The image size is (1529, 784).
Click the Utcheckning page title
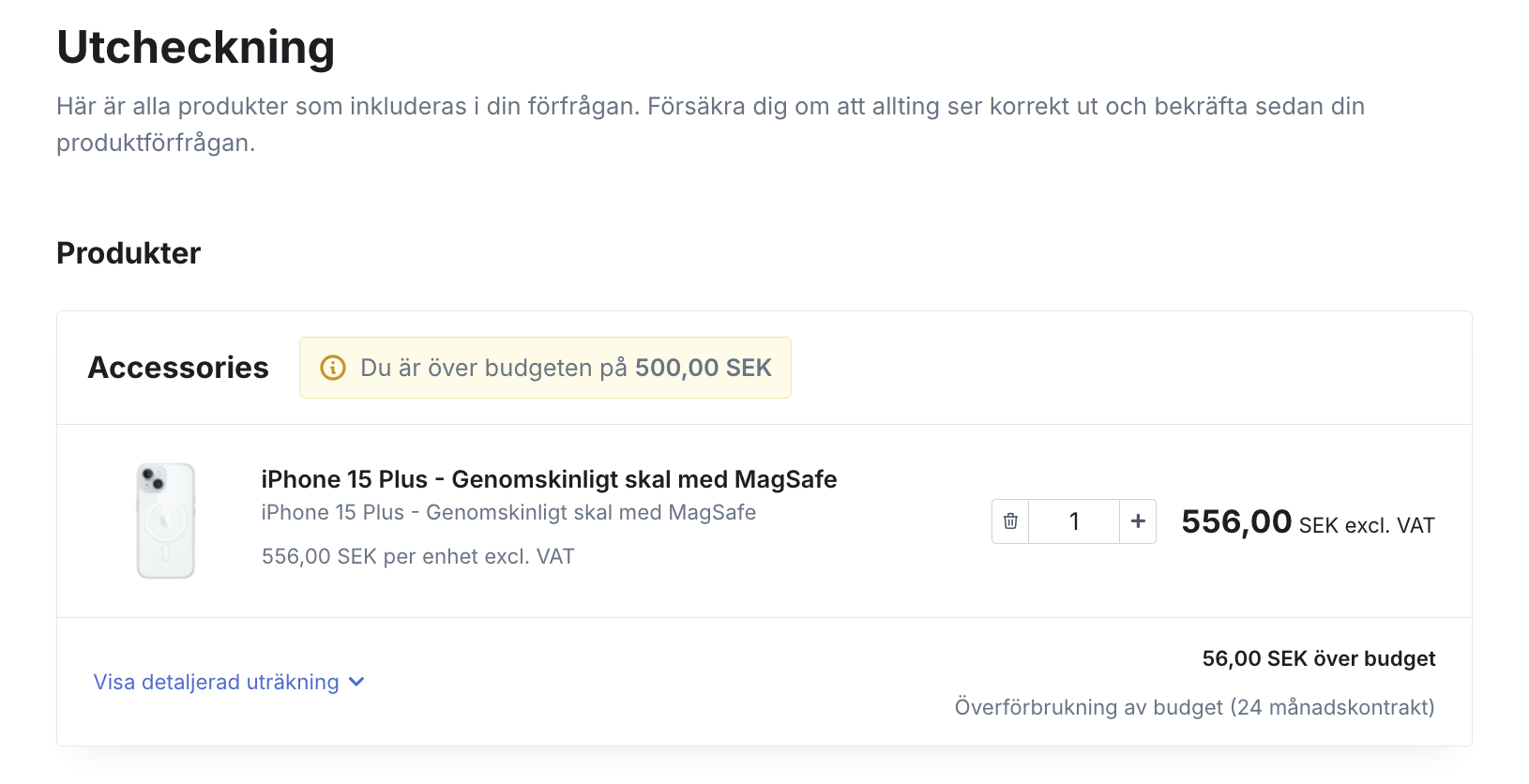(195, 47)
